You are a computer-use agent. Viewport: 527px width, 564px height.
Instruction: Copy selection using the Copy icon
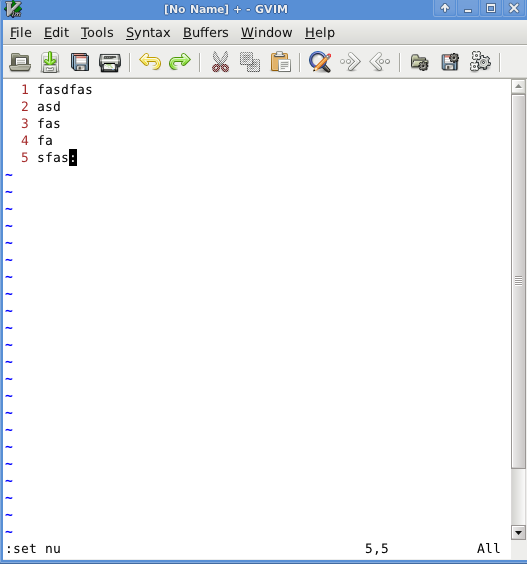(x=250, y=62)
